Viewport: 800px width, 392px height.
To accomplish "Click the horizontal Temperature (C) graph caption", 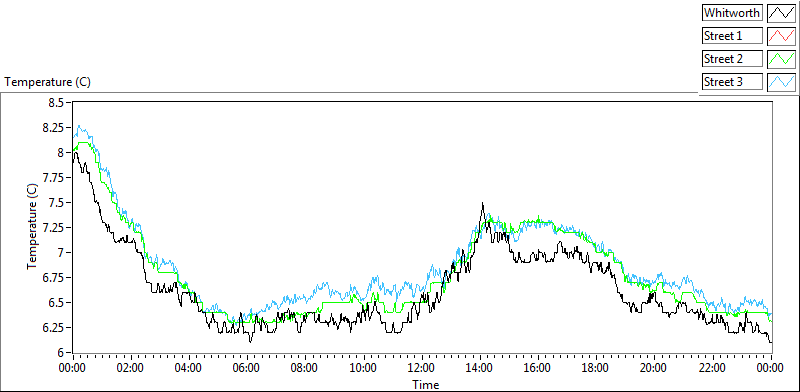I will tap(47, 82).
